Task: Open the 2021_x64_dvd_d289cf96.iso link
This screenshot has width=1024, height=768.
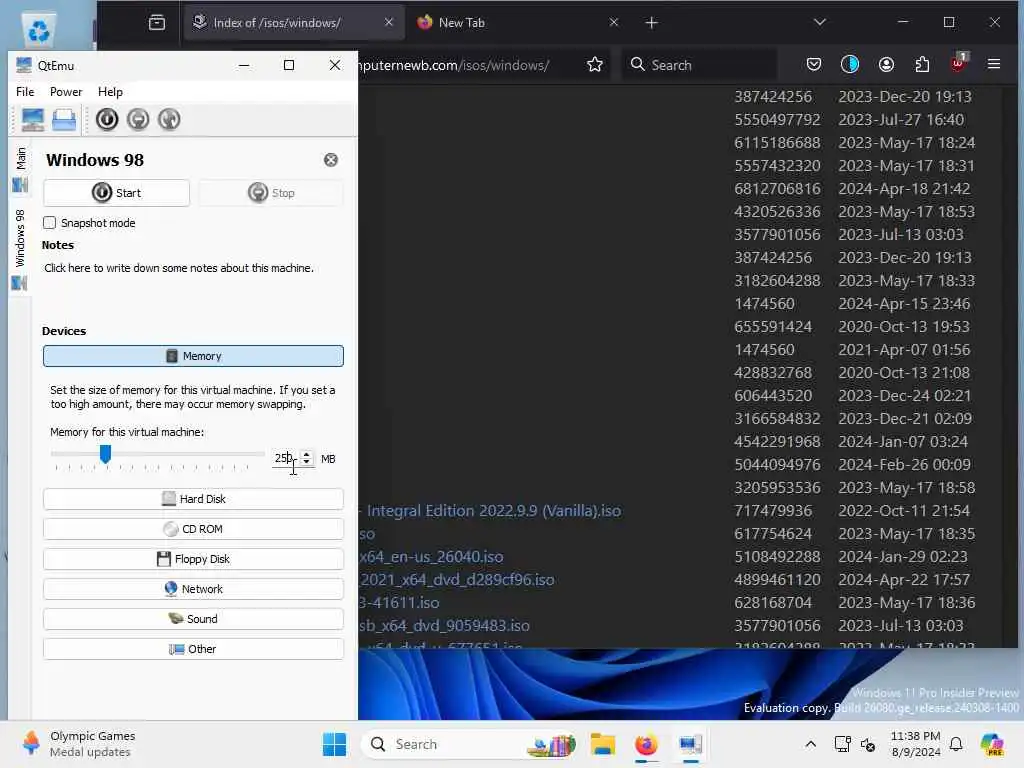Action: coord(456,579)
